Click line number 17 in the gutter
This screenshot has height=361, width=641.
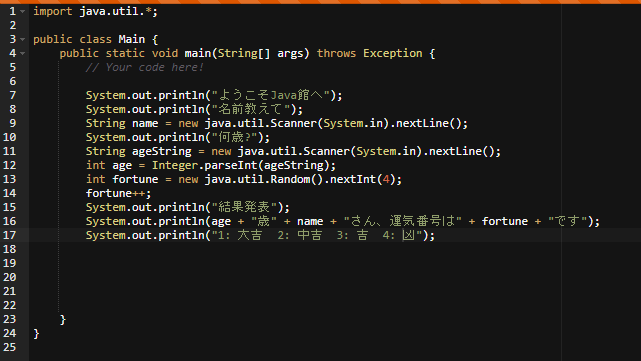(x=9, y=235)
